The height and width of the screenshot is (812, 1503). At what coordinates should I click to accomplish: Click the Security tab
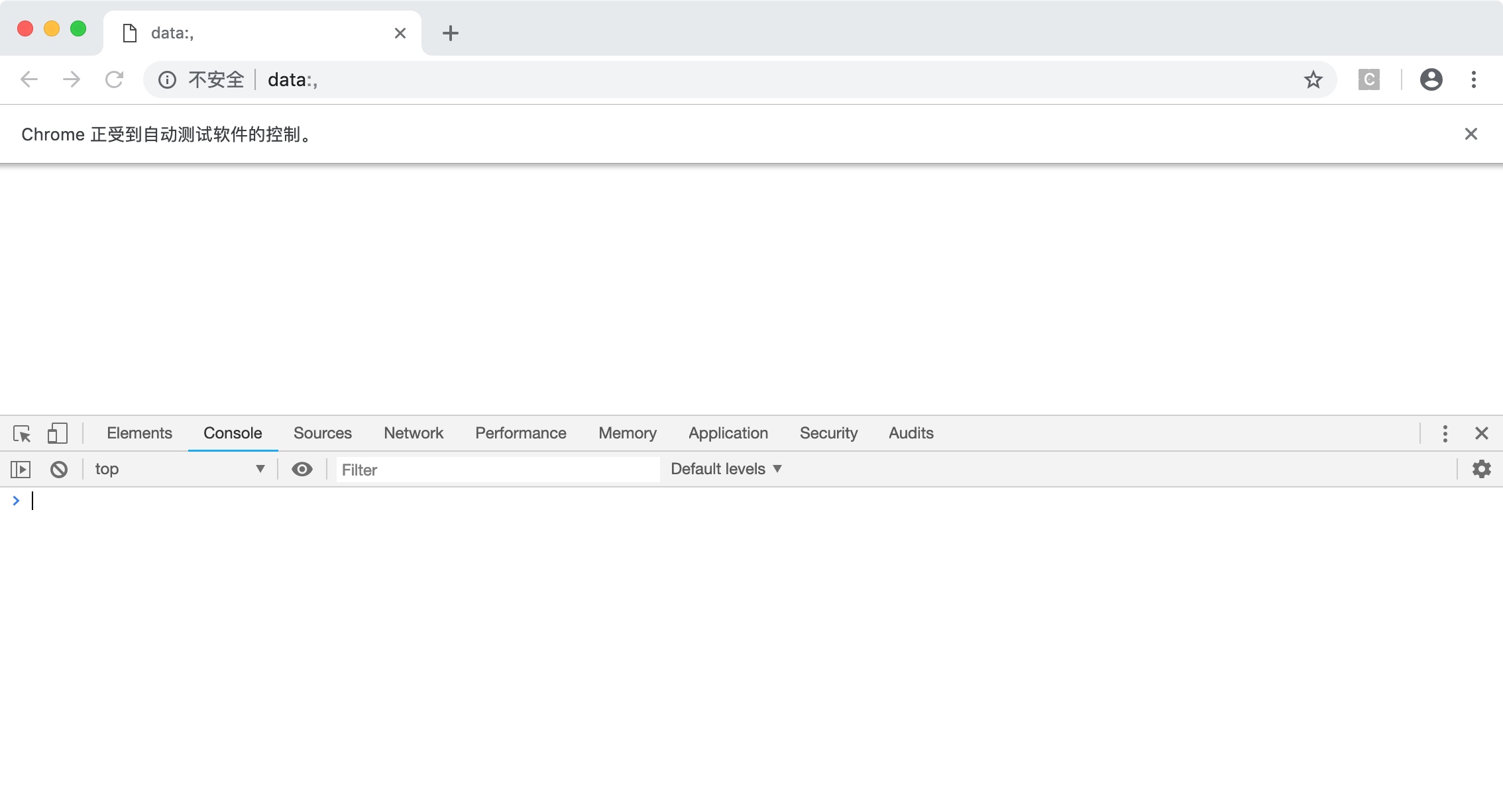pyautogui.click(x=829, y=433)
